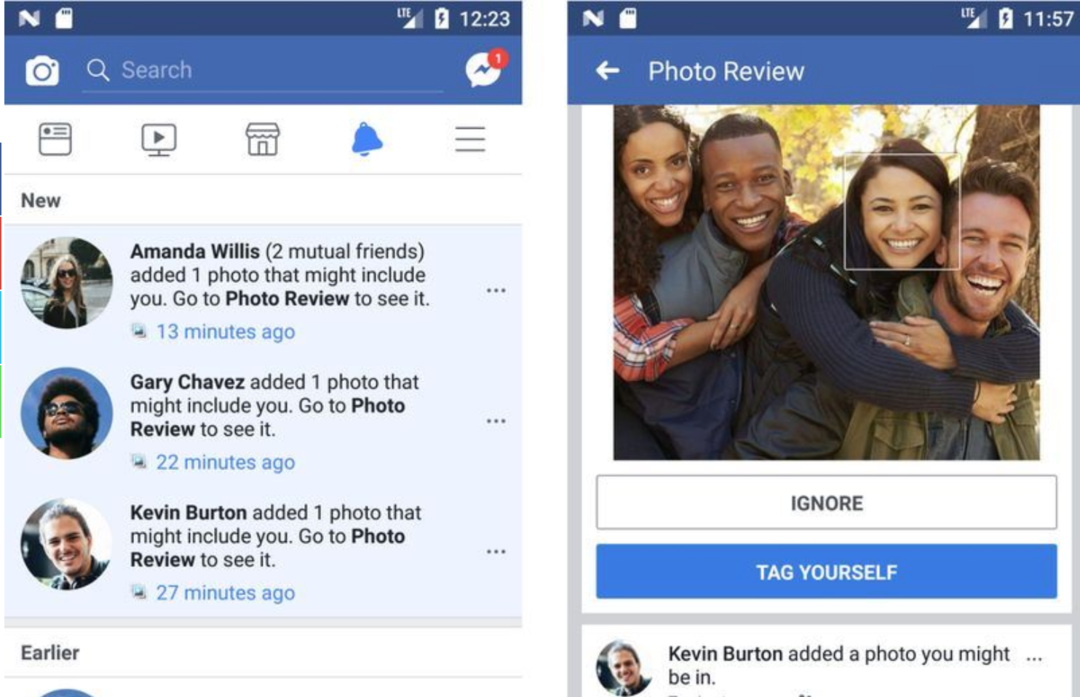Go back from Photo Review screen
The width and height of the screenshot is (1080, 697).
pyautogui.click(x=608, y=70)
